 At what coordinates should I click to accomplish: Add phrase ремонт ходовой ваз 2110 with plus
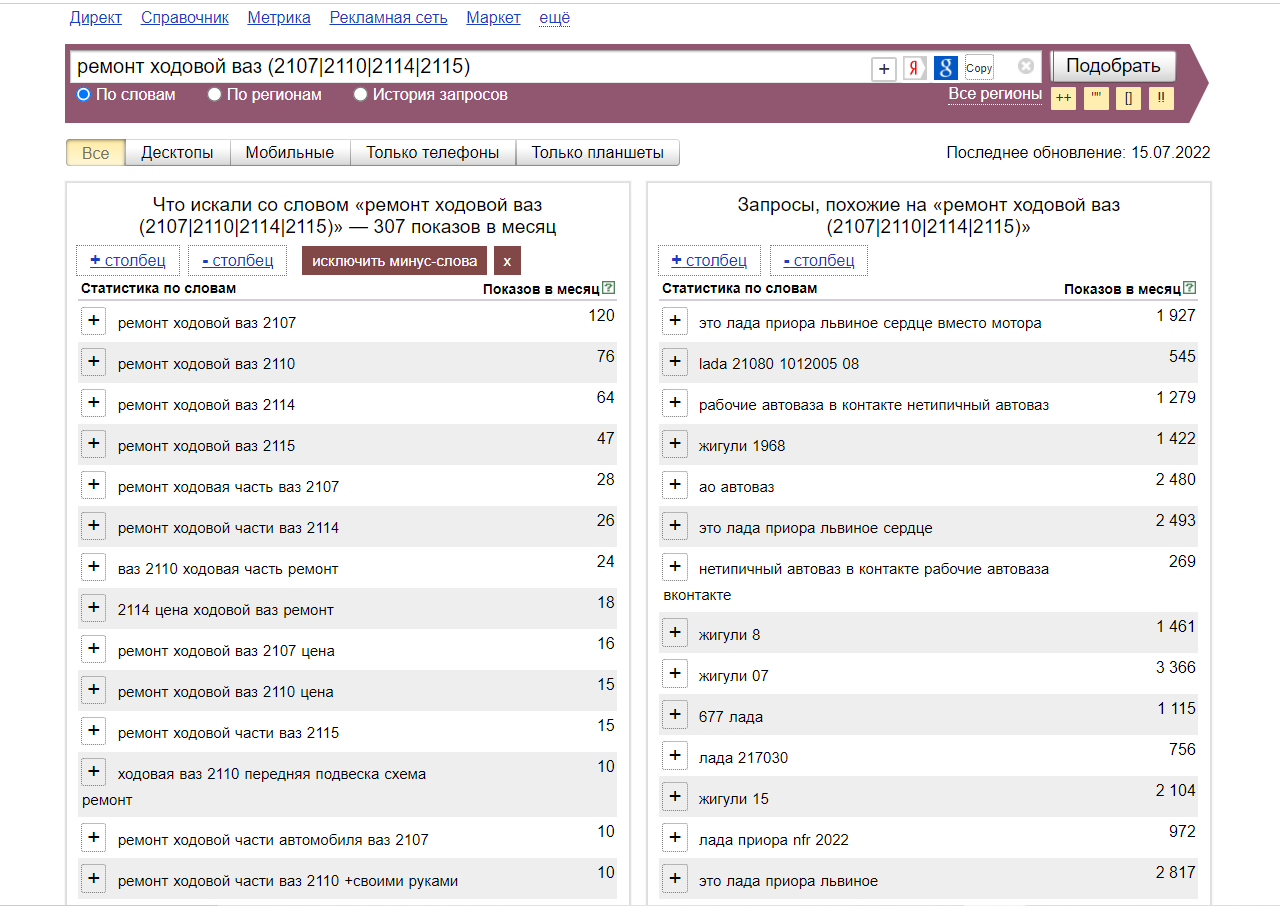(94, 361)
